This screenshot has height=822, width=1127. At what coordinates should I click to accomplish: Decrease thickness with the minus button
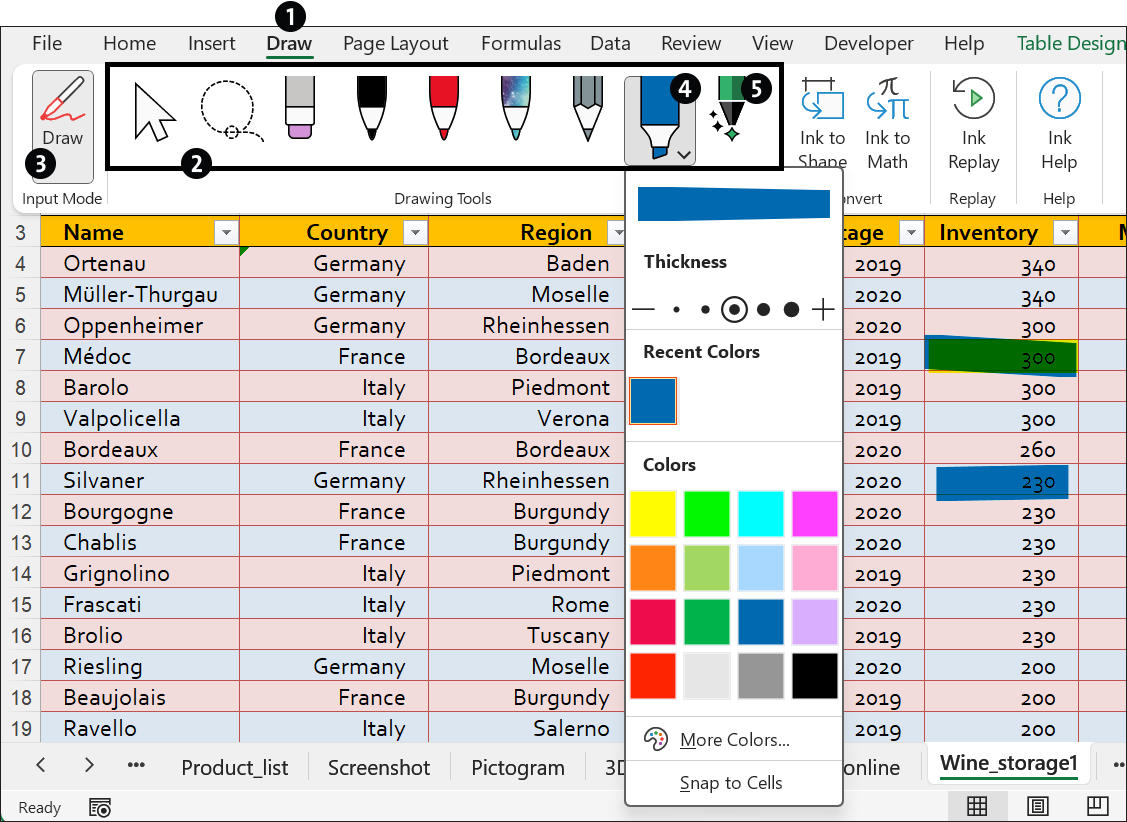click(643, 310)
